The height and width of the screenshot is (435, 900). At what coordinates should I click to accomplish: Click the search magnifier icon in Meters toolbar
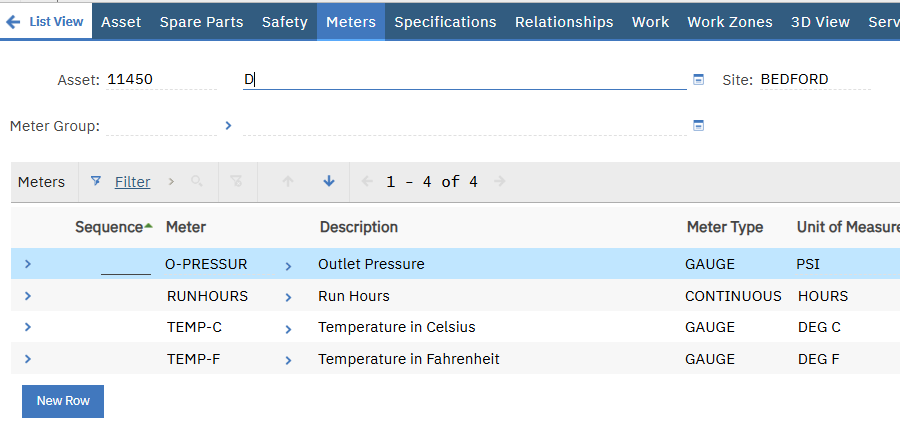[x=197, y=181]
